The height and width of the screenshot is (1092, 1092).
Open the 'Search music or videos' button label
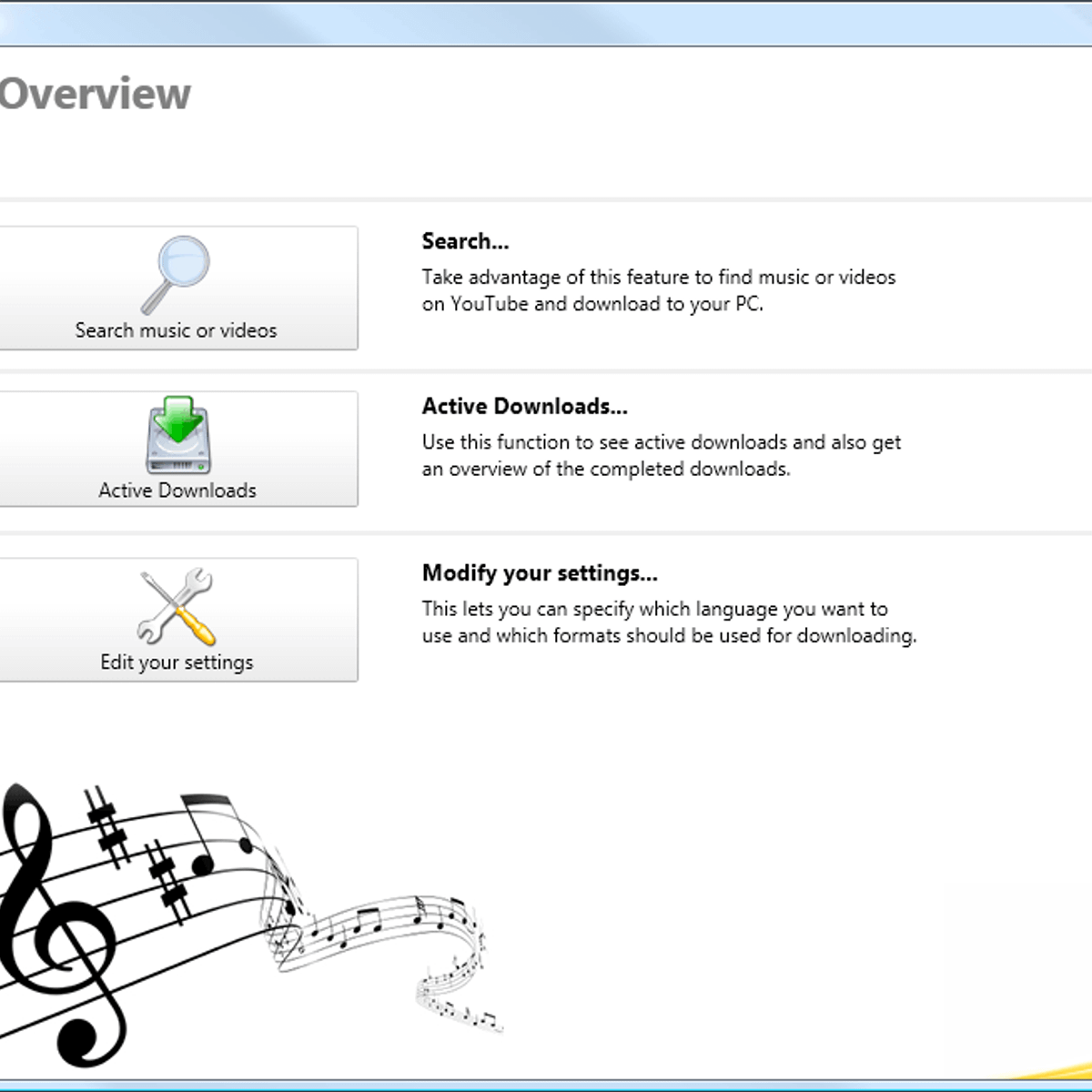(176, 330)
